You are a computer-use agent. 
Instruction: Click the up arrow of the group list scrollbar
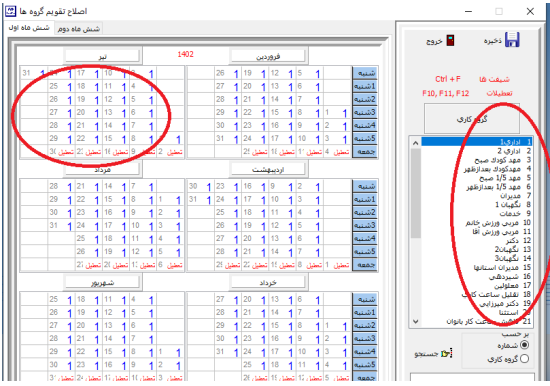[x=415, y=143]
